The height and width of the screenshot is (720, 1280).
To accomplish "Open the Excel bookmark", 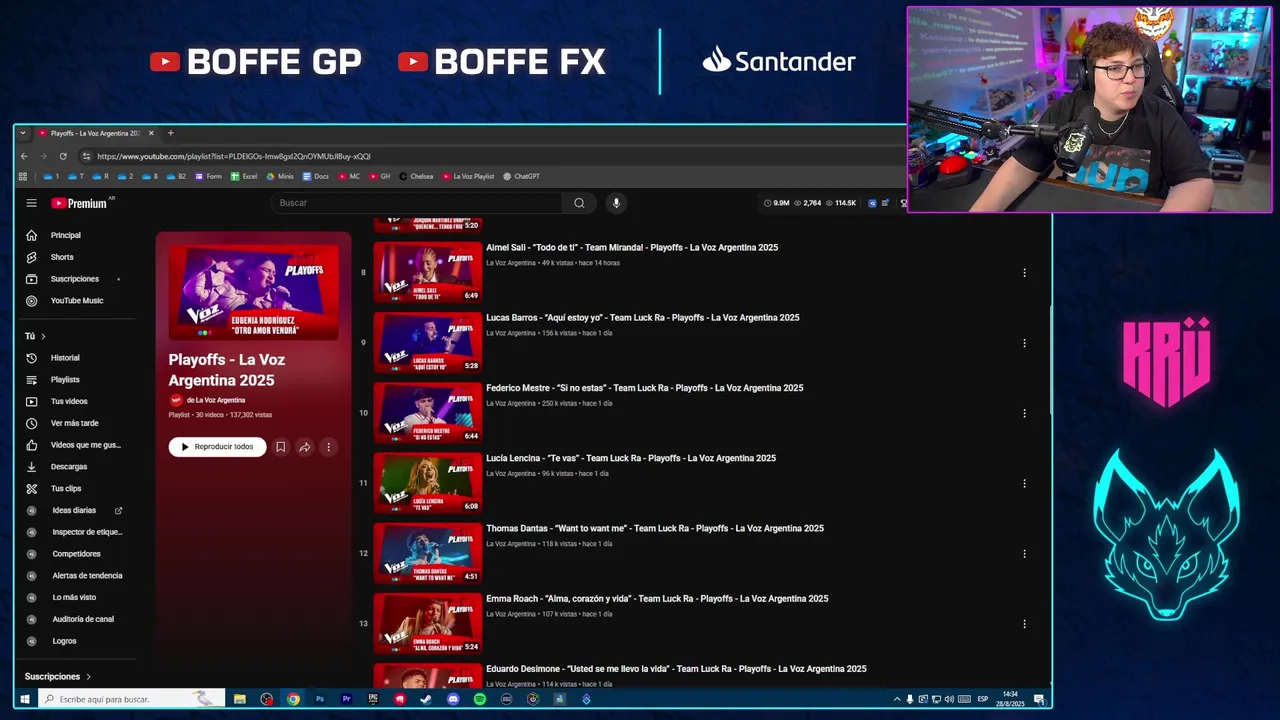I will tap(244, 176).
